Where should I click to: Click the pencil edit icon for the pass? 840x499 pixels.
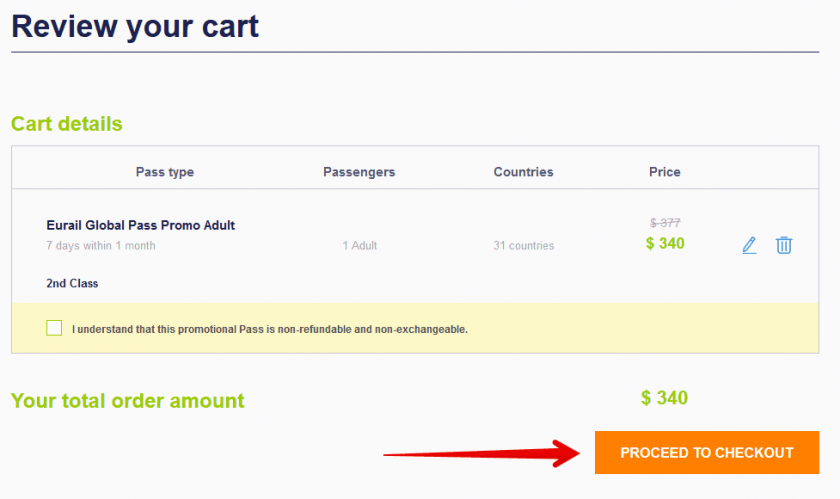tap(749, 245)
